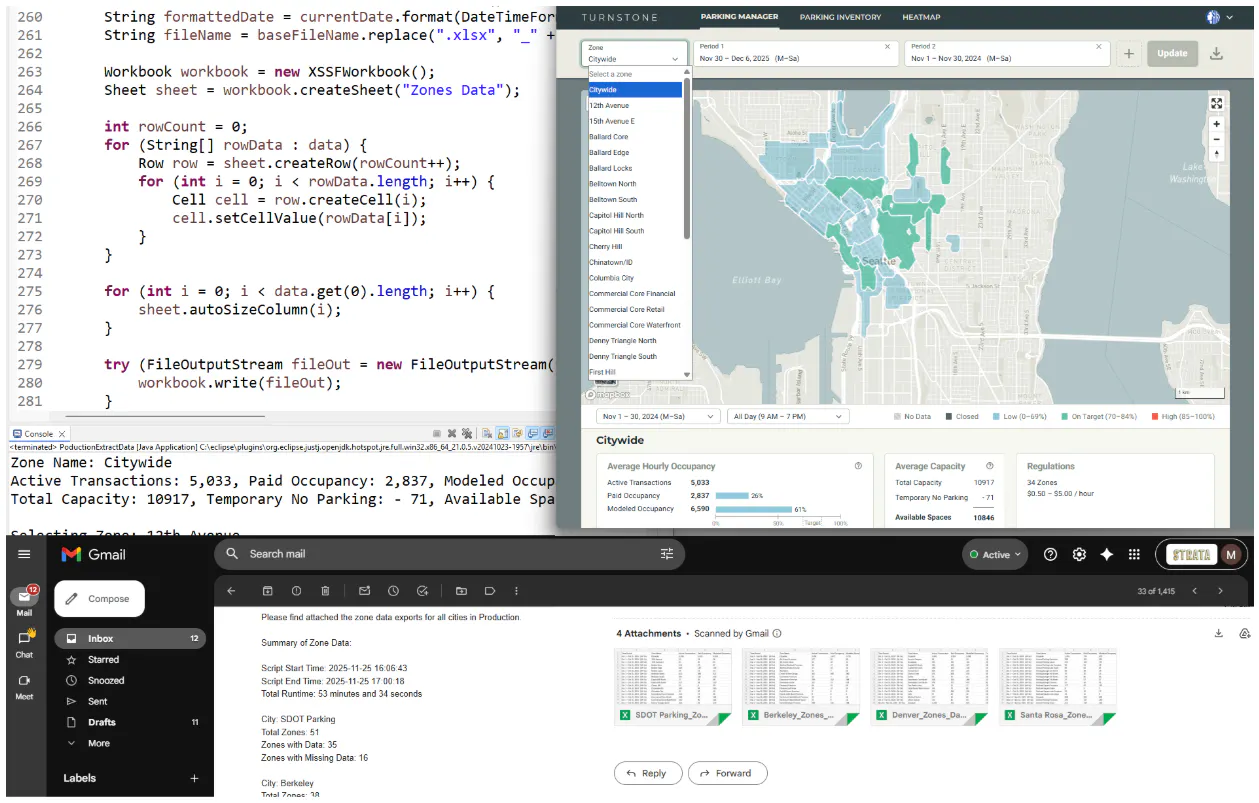The image size is (1259, 803).
Task: Report the open email as spam
Action: tap(296, 591)
